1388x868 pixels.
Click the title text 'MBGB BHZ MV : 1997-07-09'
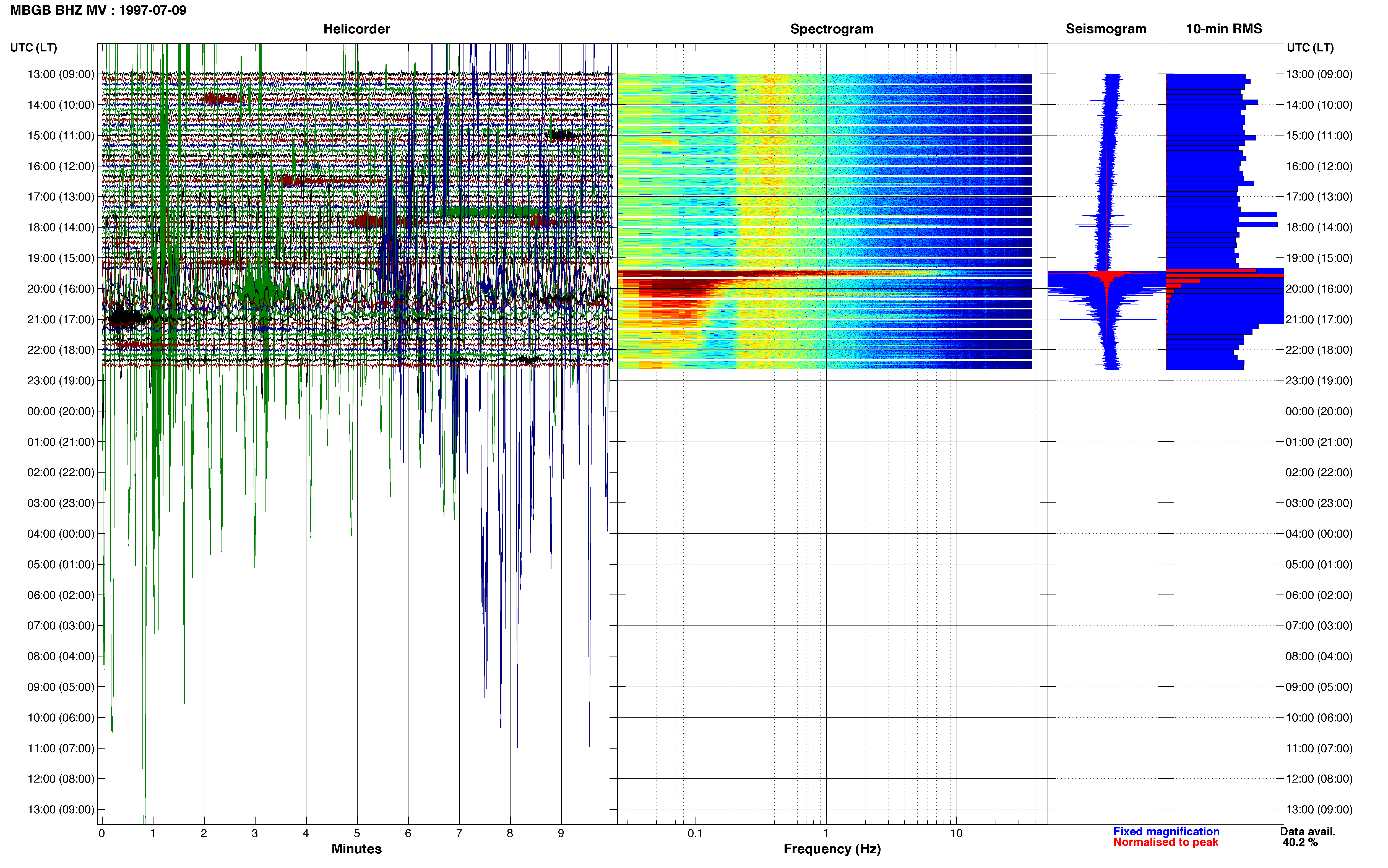click(98, 10)
